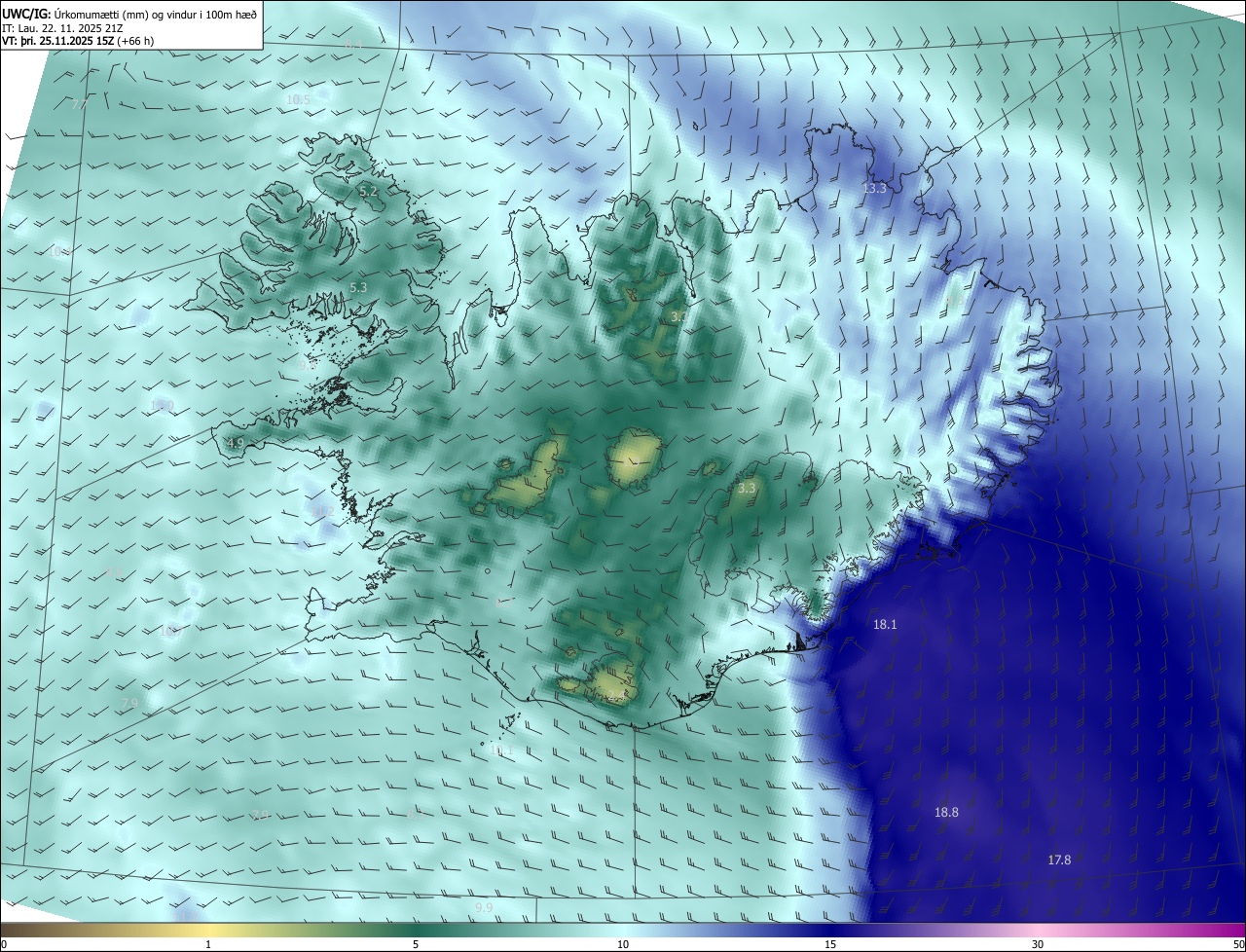Click the 10 tick label on the color scale
1246x952 pixels.
[x=623, y=944]
